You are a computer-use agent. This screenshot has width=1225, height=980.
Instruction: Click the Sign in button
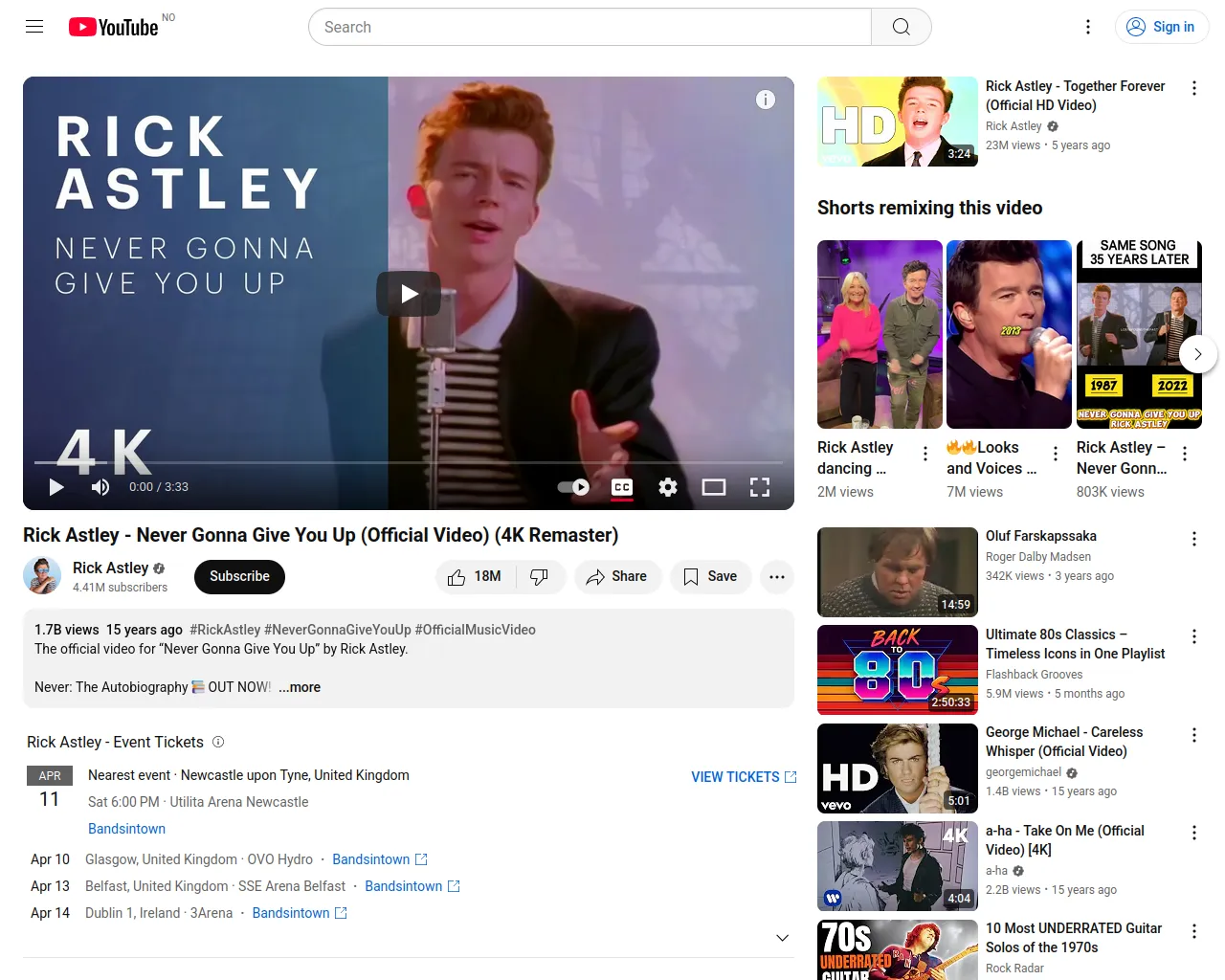coord(1162,27)
